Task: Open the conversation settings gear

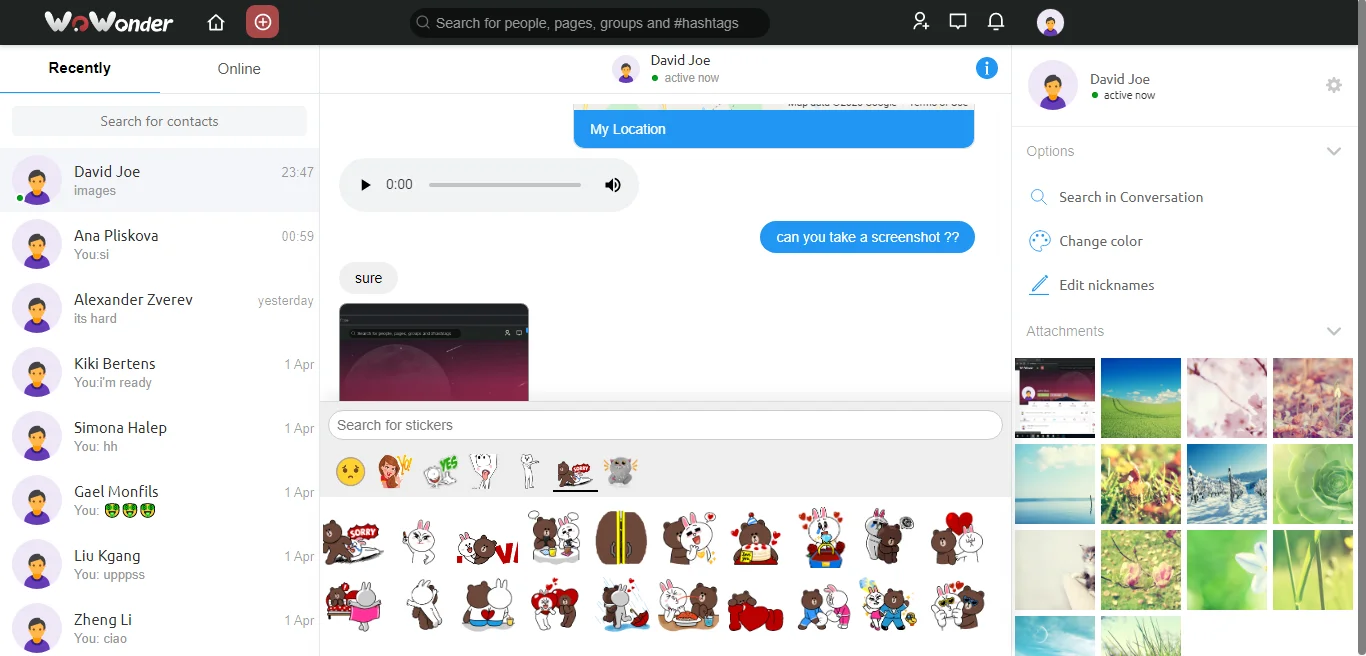Action: (x=1334, y=85)
